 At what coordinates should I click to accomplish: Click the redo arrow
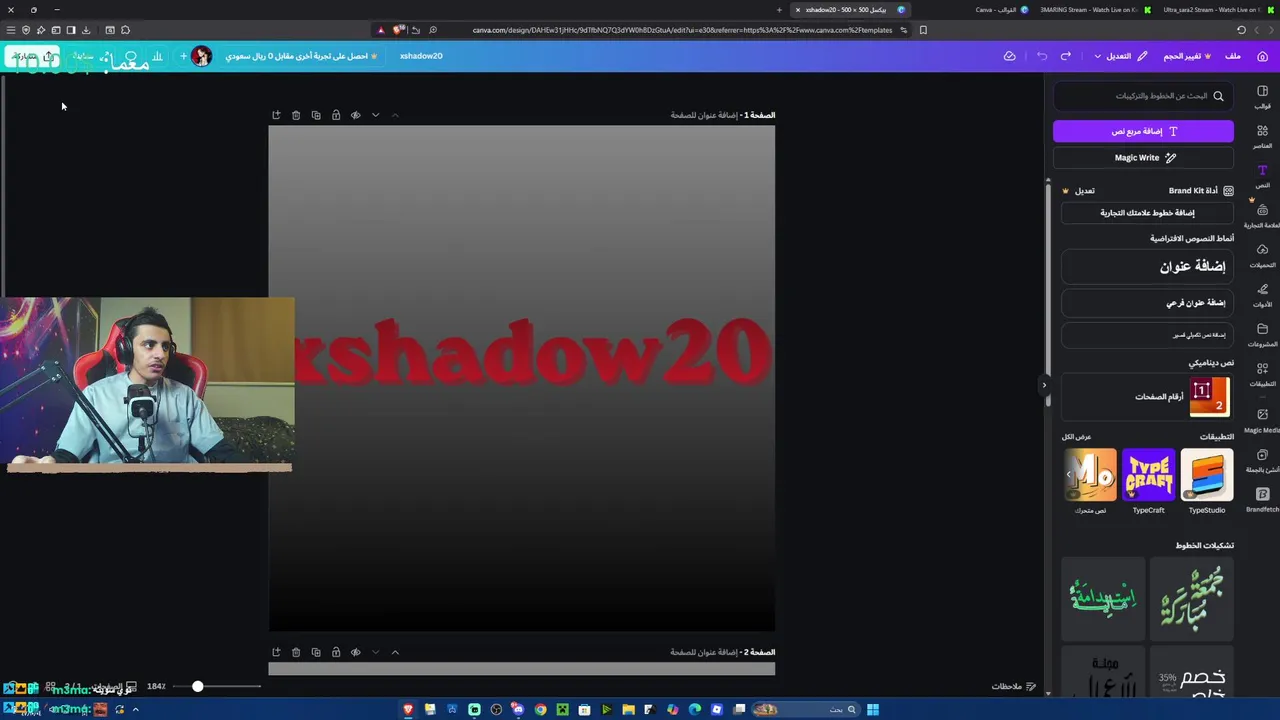pos(1066,56)
